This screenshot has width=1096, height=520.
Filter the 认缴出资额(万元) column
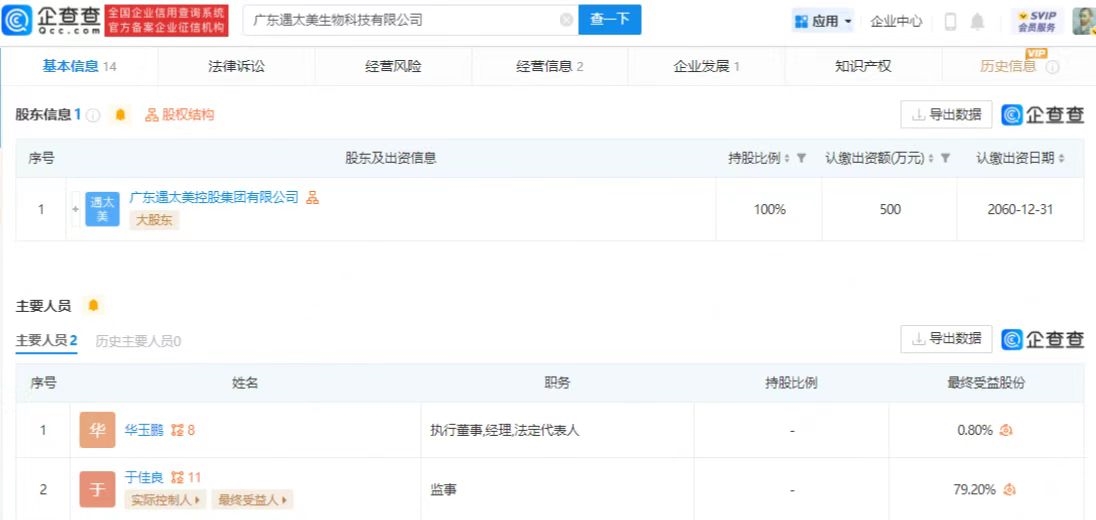(x=945, y=159)
